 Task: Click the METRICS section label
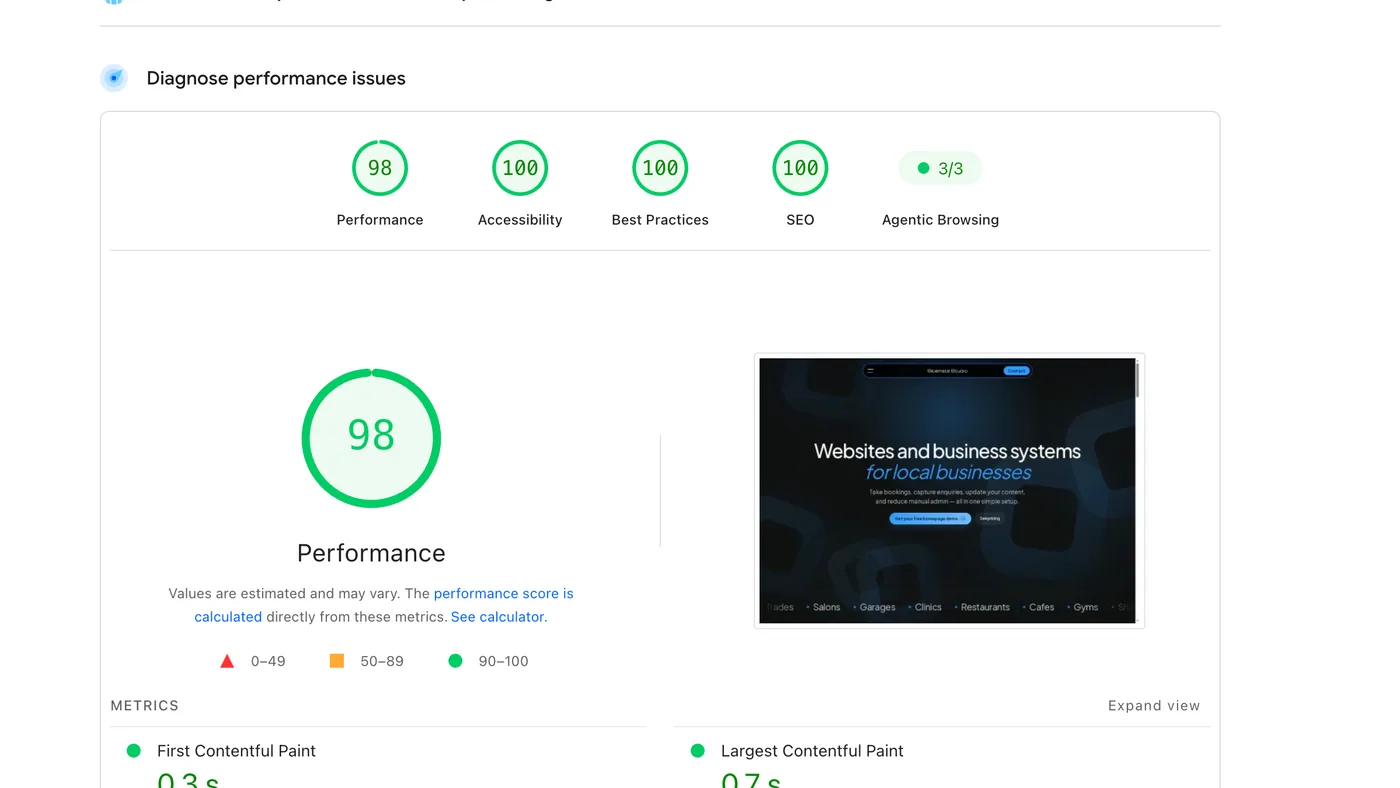click(x=145, y=706)
